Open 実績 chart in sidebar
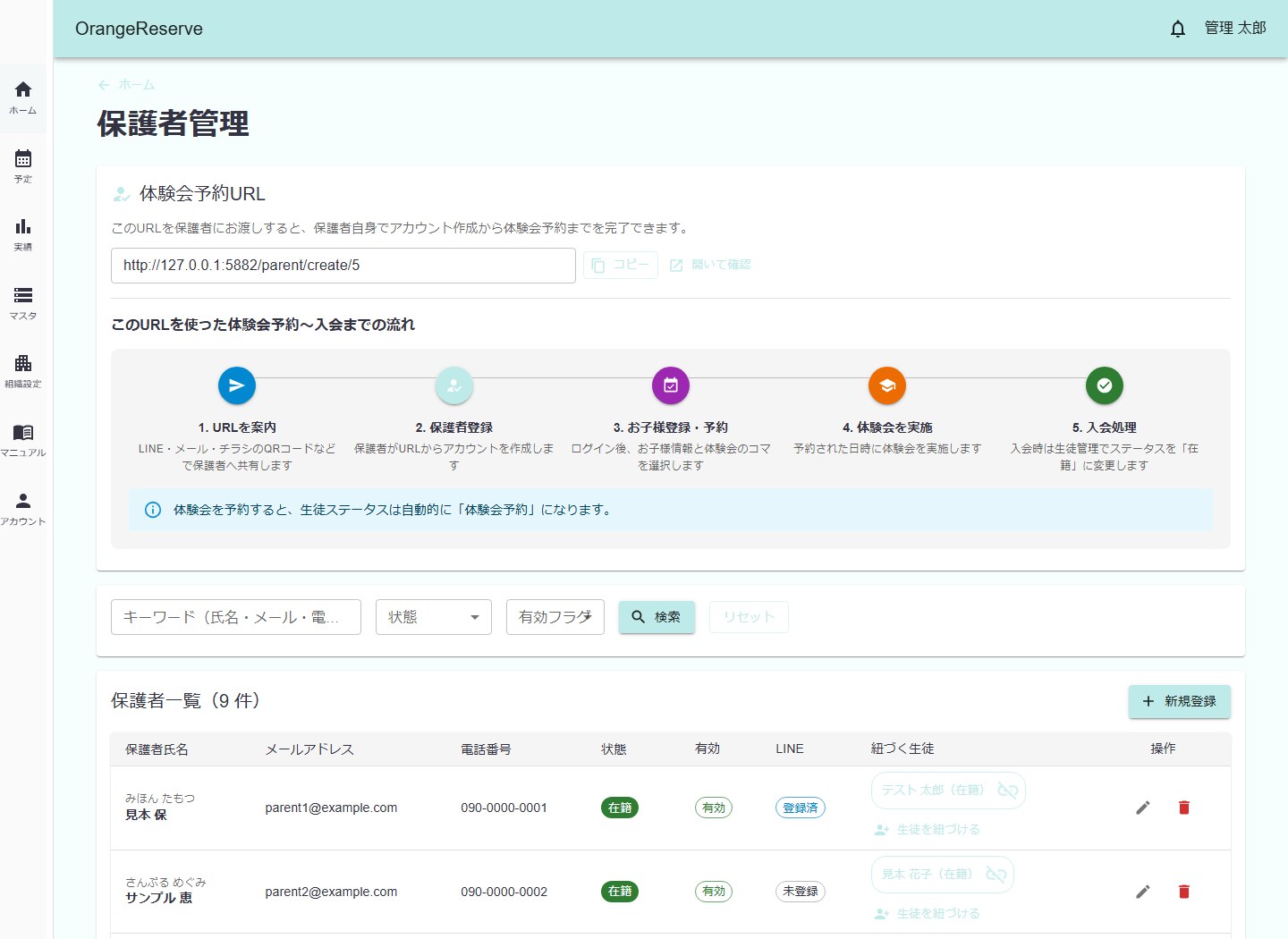The image size is (1288, 939). pos(23,234)
